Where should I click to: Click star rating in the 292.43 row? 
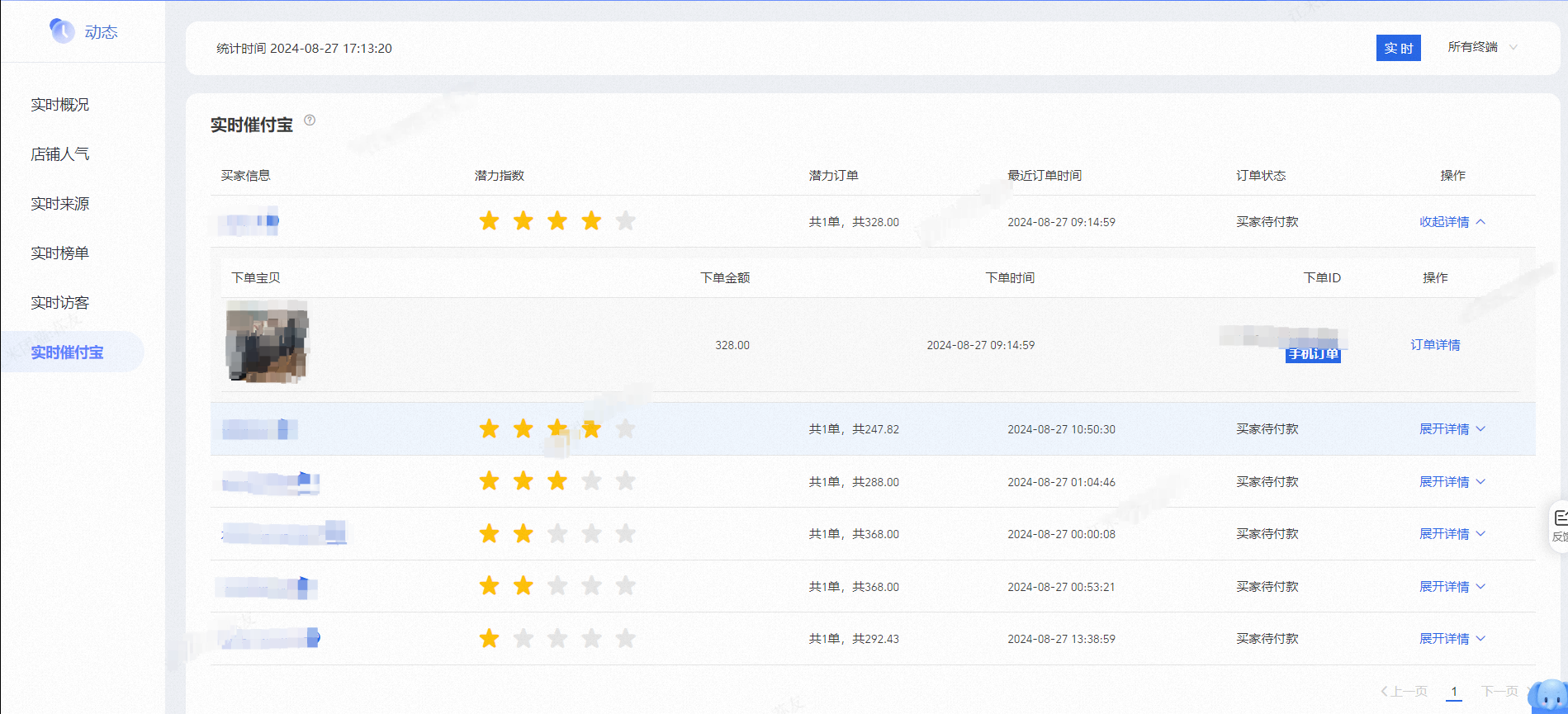pos(557,639)
